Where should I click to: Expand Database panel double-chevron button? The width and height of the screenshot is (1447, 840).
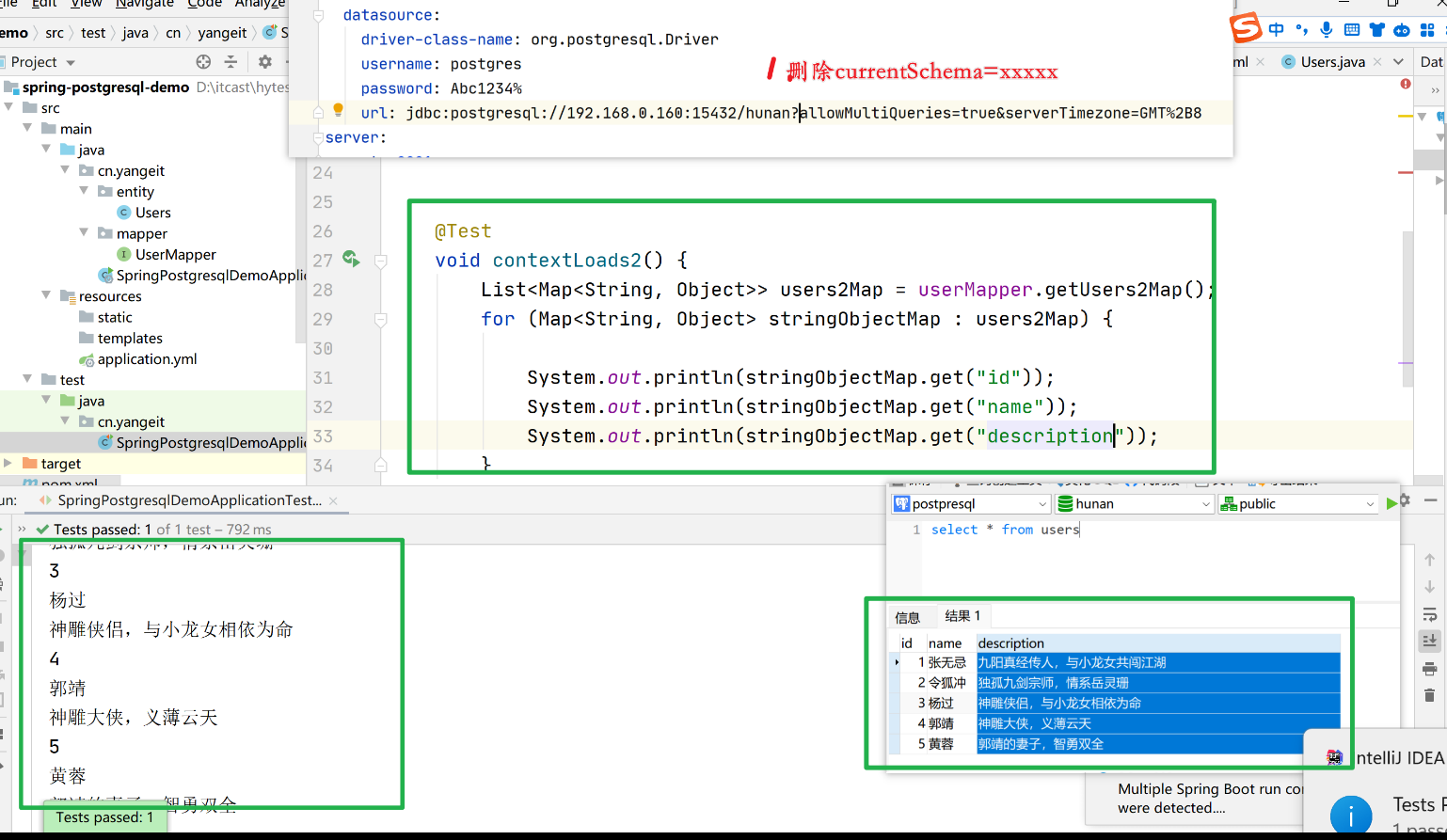pyautogui.click(x=1434, y=90)
